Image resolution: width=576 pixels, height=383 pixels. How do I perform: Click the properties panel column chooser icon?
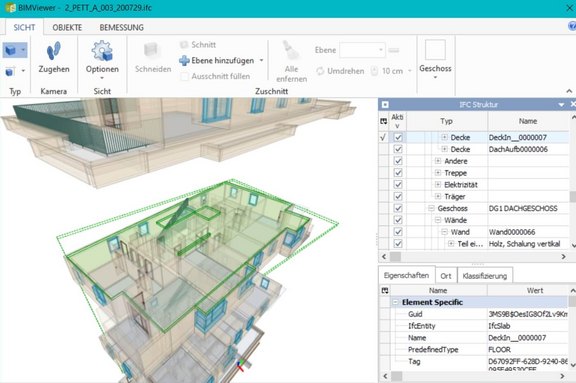point(385,290)
